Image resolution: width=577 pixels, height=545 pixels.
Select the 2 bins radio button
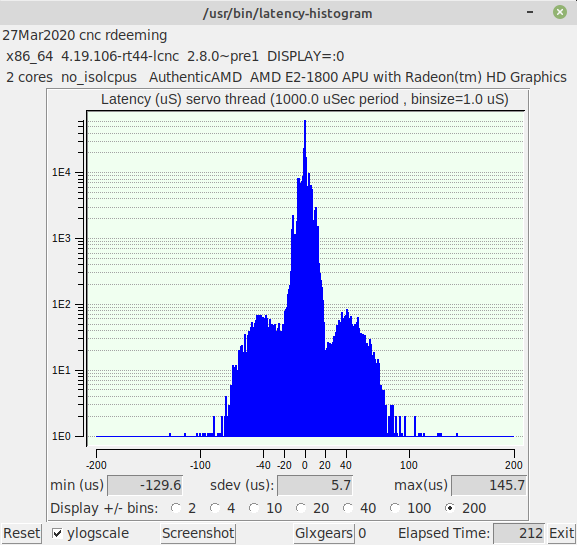176,508
